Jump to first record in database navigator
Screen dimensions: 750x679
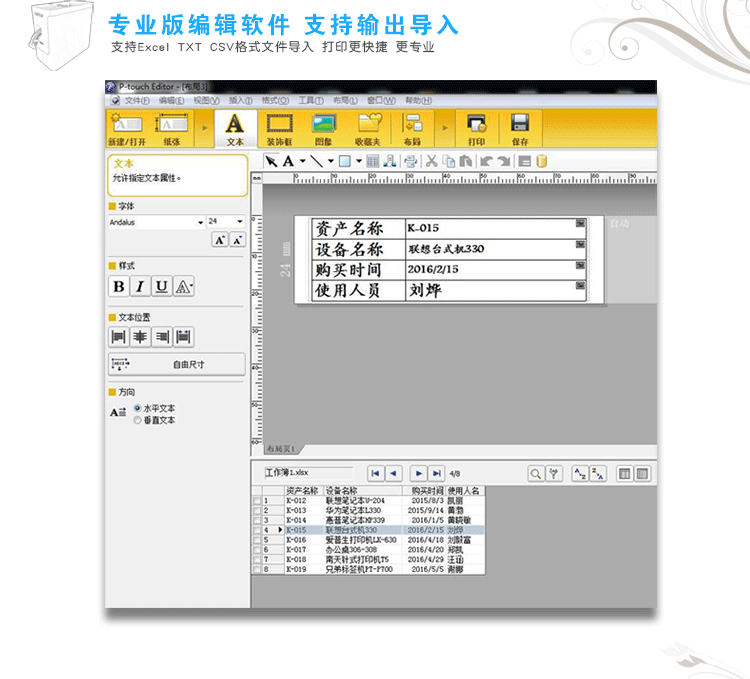(375, 473)
